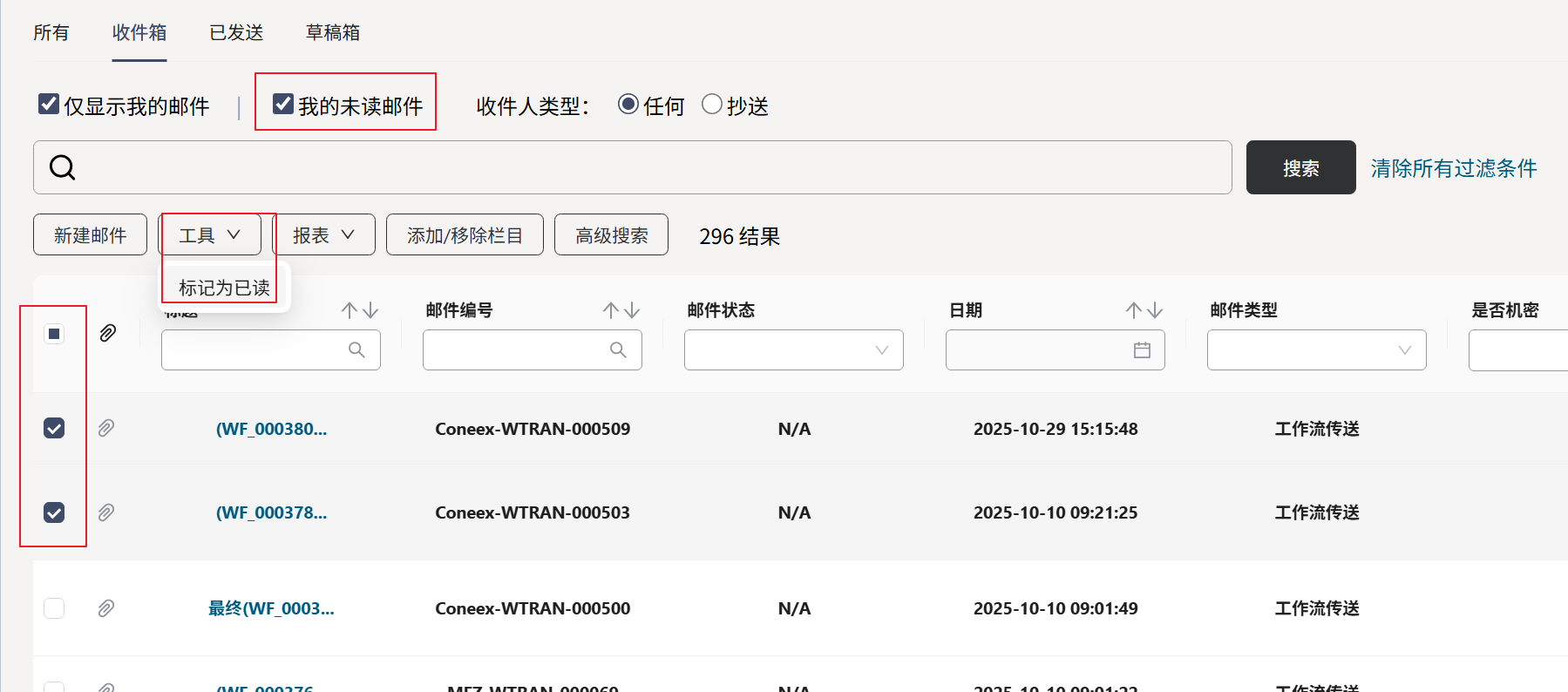Toggle 我的未读邮件 checkbox
This screenshot has width=1568, height=692.
pos(283,105)
